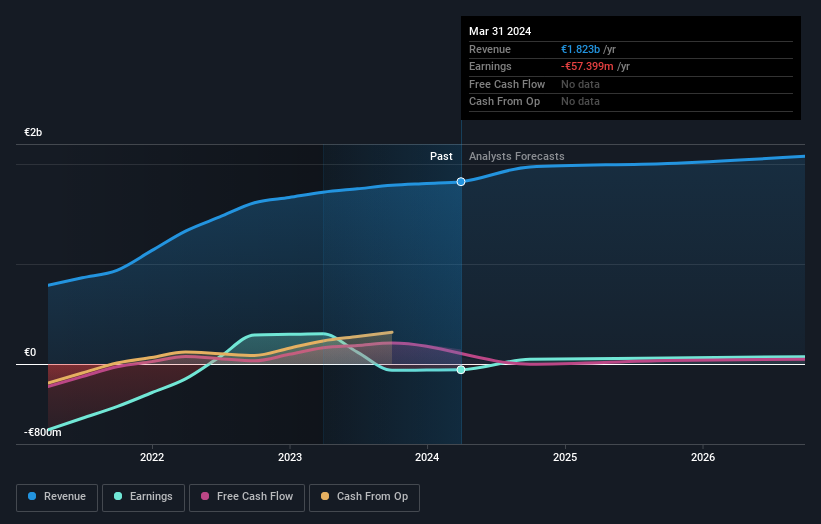The width and height of the screenshot is (821, 524).
Task: Click the €1.823b revenue value in tooltip
Action: click(x=580, y=49)
